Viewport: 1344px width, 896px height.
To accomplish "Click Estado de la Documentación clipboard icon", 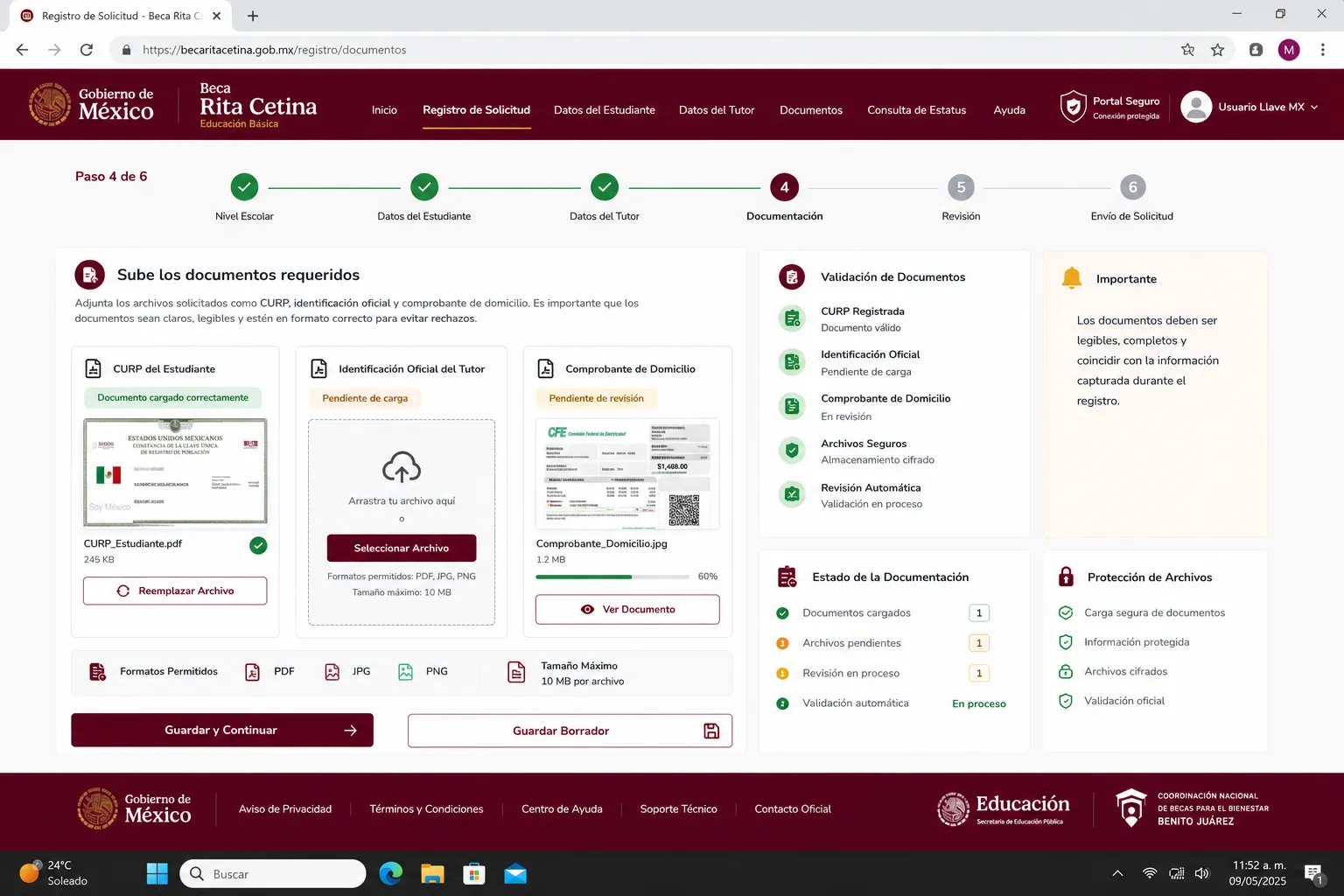I will coord(787,577).
